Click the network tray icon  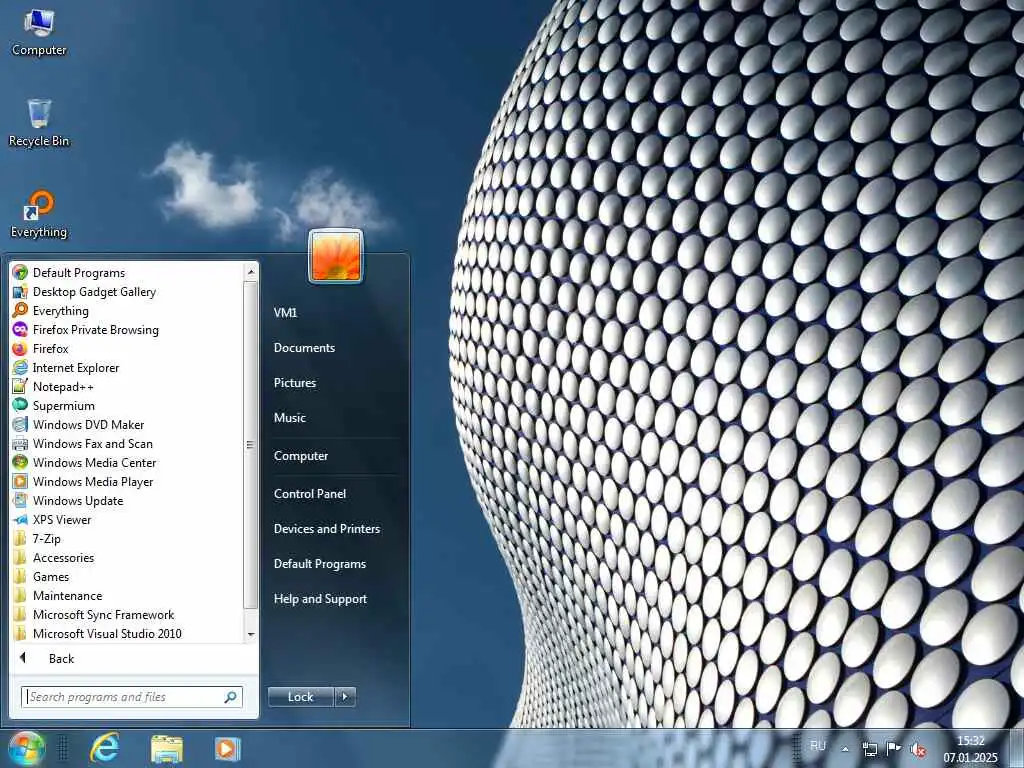coord(869,749)
